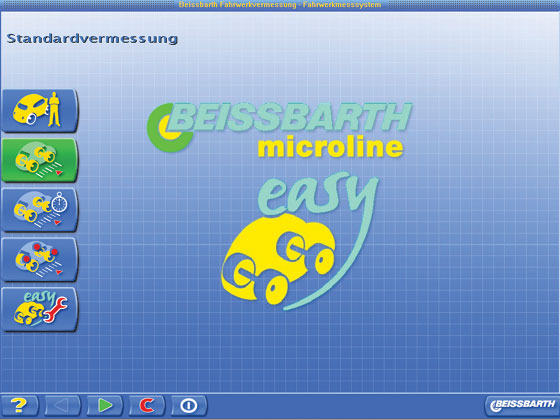Click the window title bar text
Image resolution: width=560 pixels, height=420 pixels.
[x=280, y=5]
